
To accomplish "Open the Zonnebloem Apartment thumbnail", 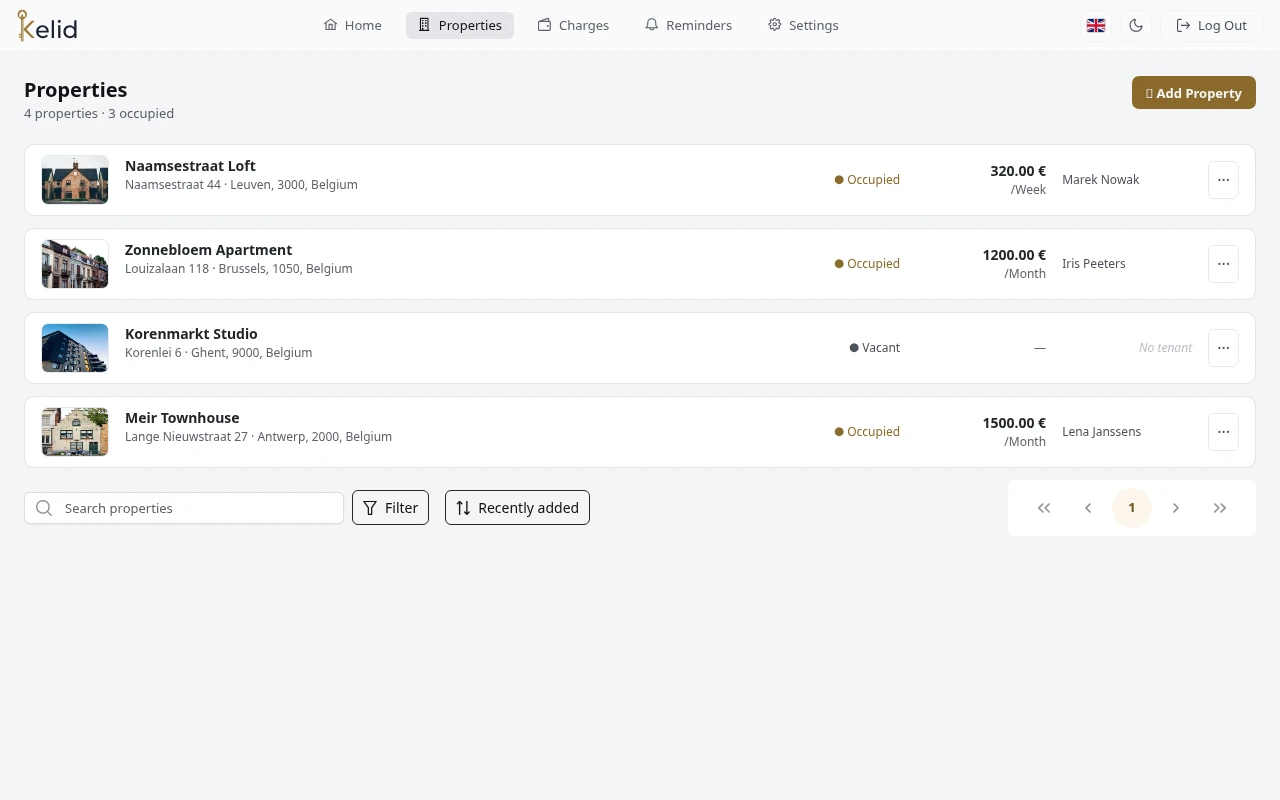I will click(x=75, y=264).
